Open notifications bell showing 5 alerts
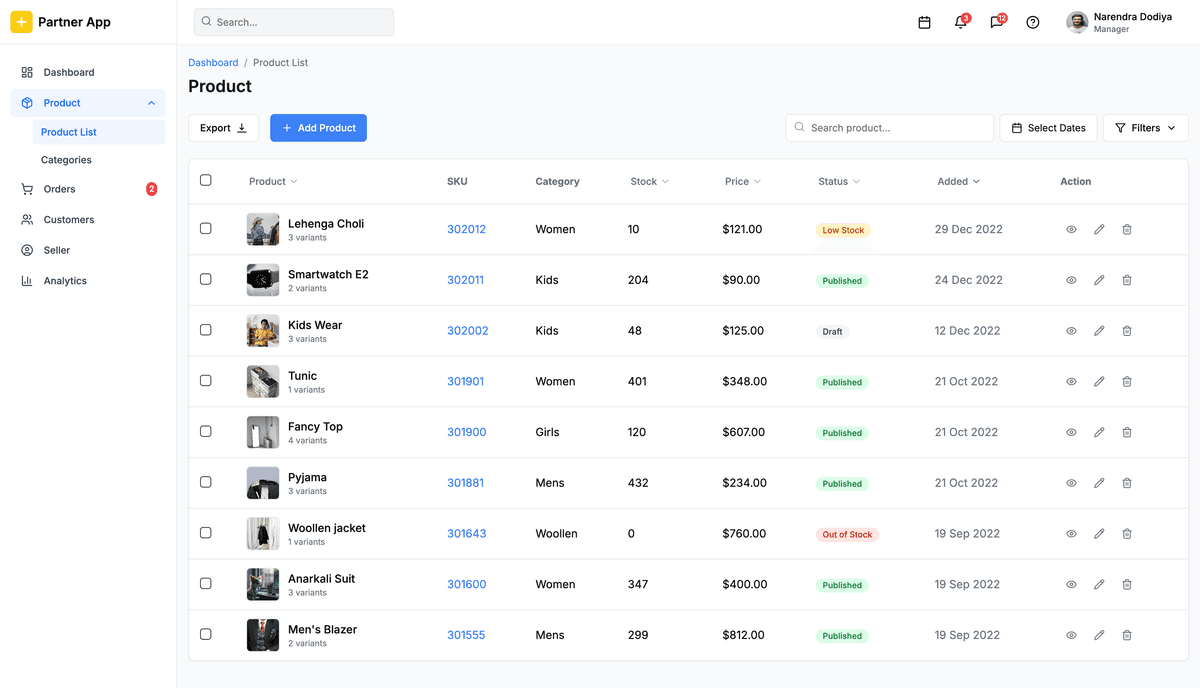1200x688 pixels. (960, 21)
